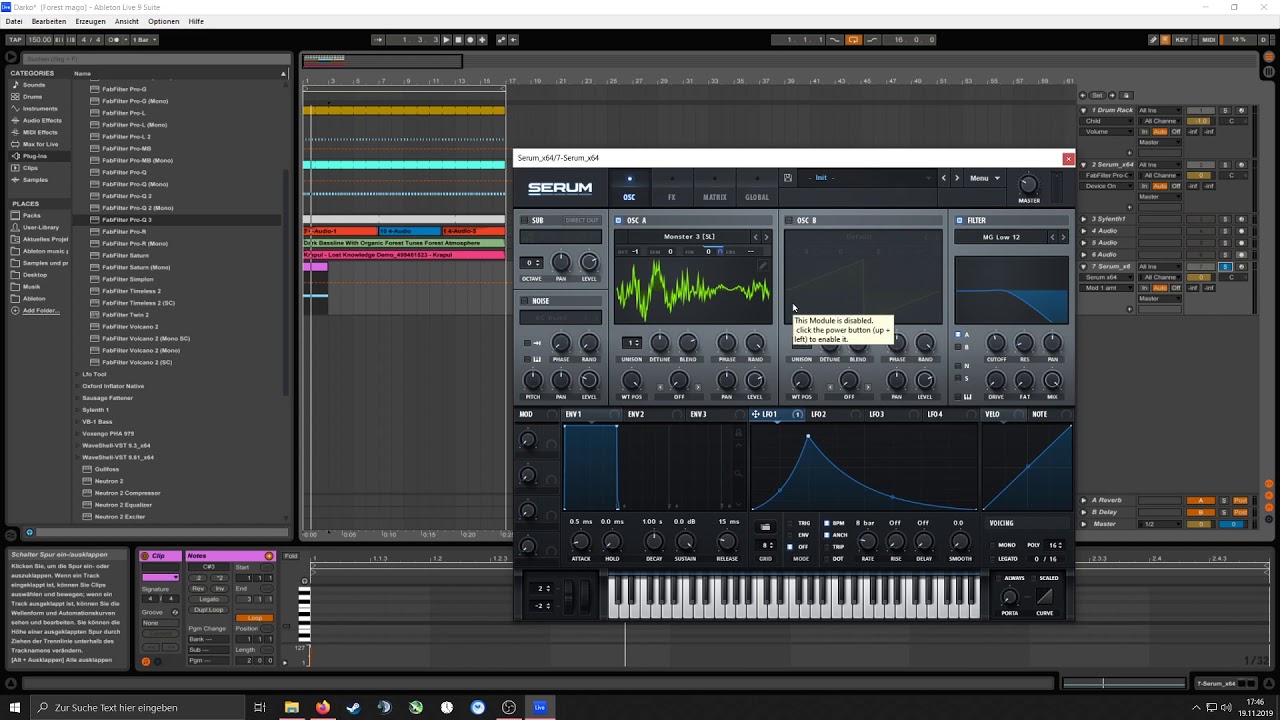Screen dimensions: 1280x720
Task: Open the Instruments category in browser
Action: 40,108
